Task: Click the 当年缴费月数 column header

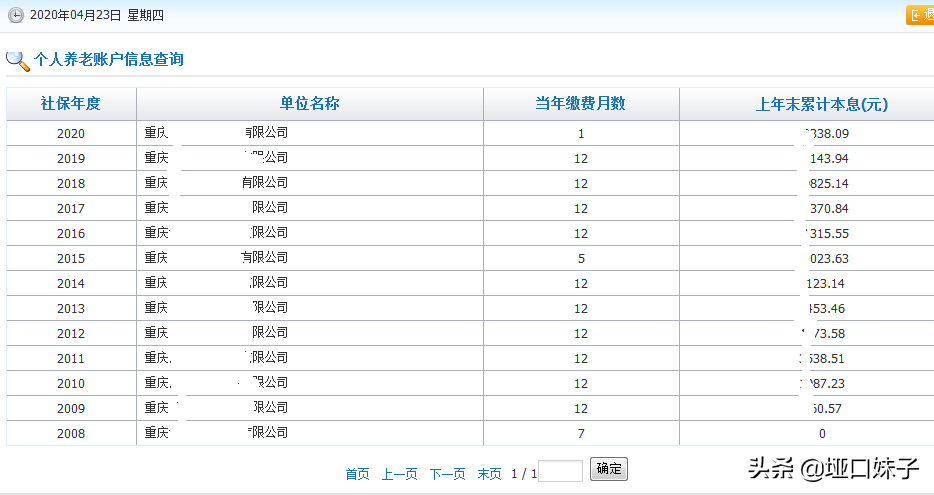Action: pos(580,104)
